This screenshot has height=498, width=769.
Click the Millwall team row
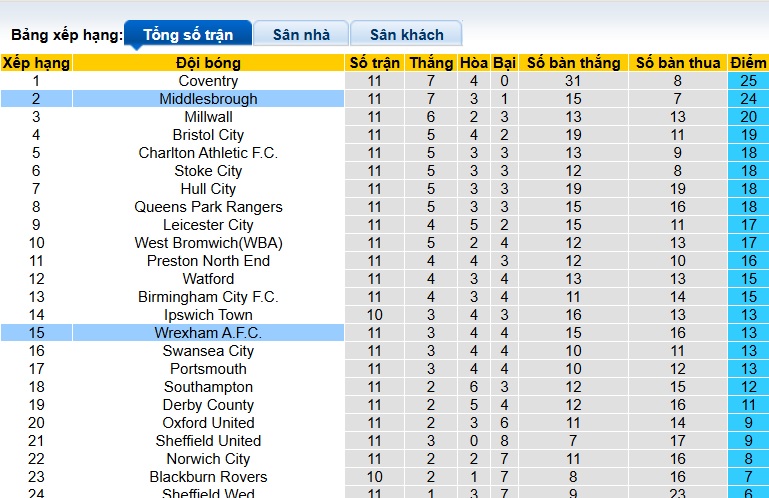tap(208, 117)
